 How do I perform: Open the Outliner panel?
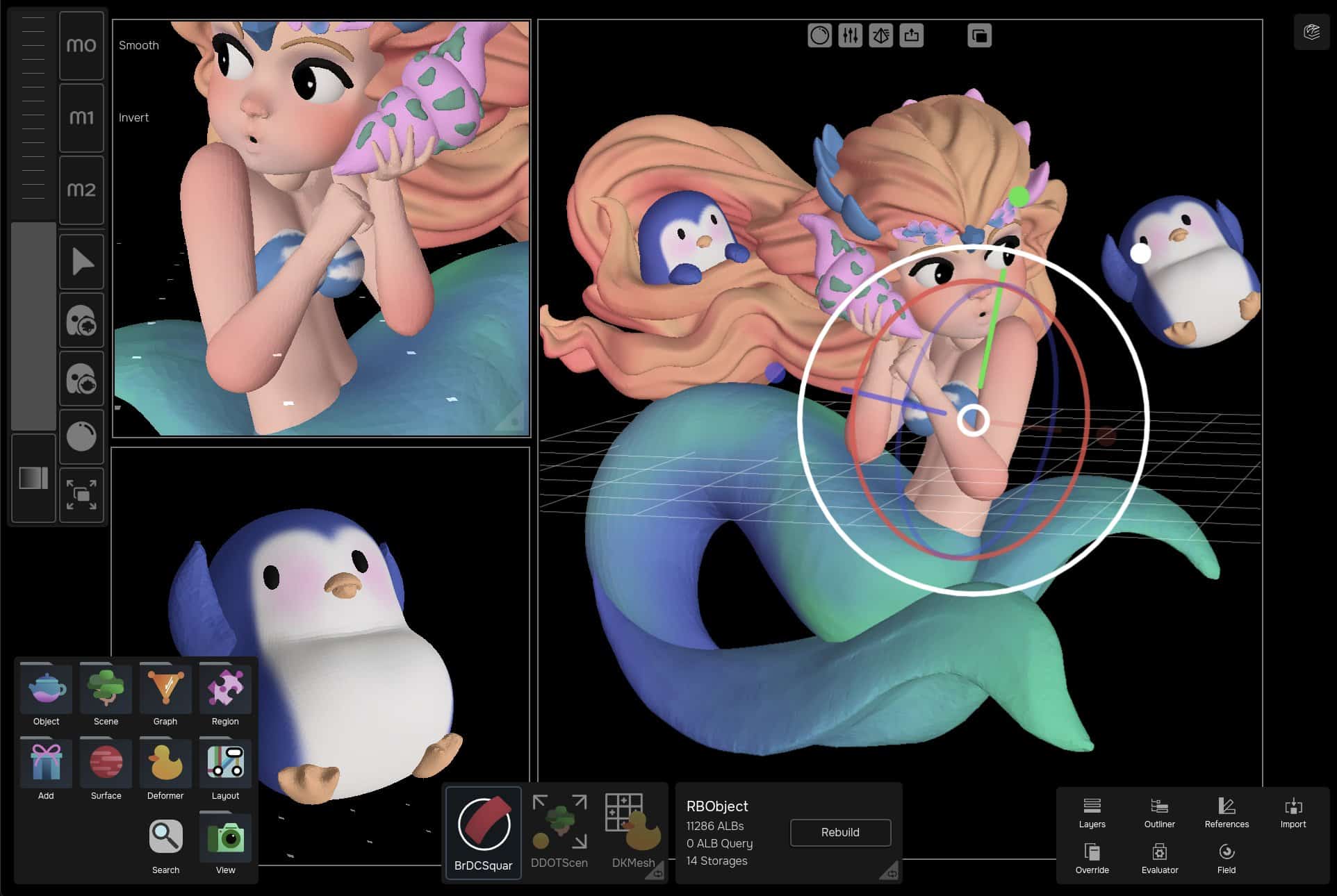(x=1159, y=813)
